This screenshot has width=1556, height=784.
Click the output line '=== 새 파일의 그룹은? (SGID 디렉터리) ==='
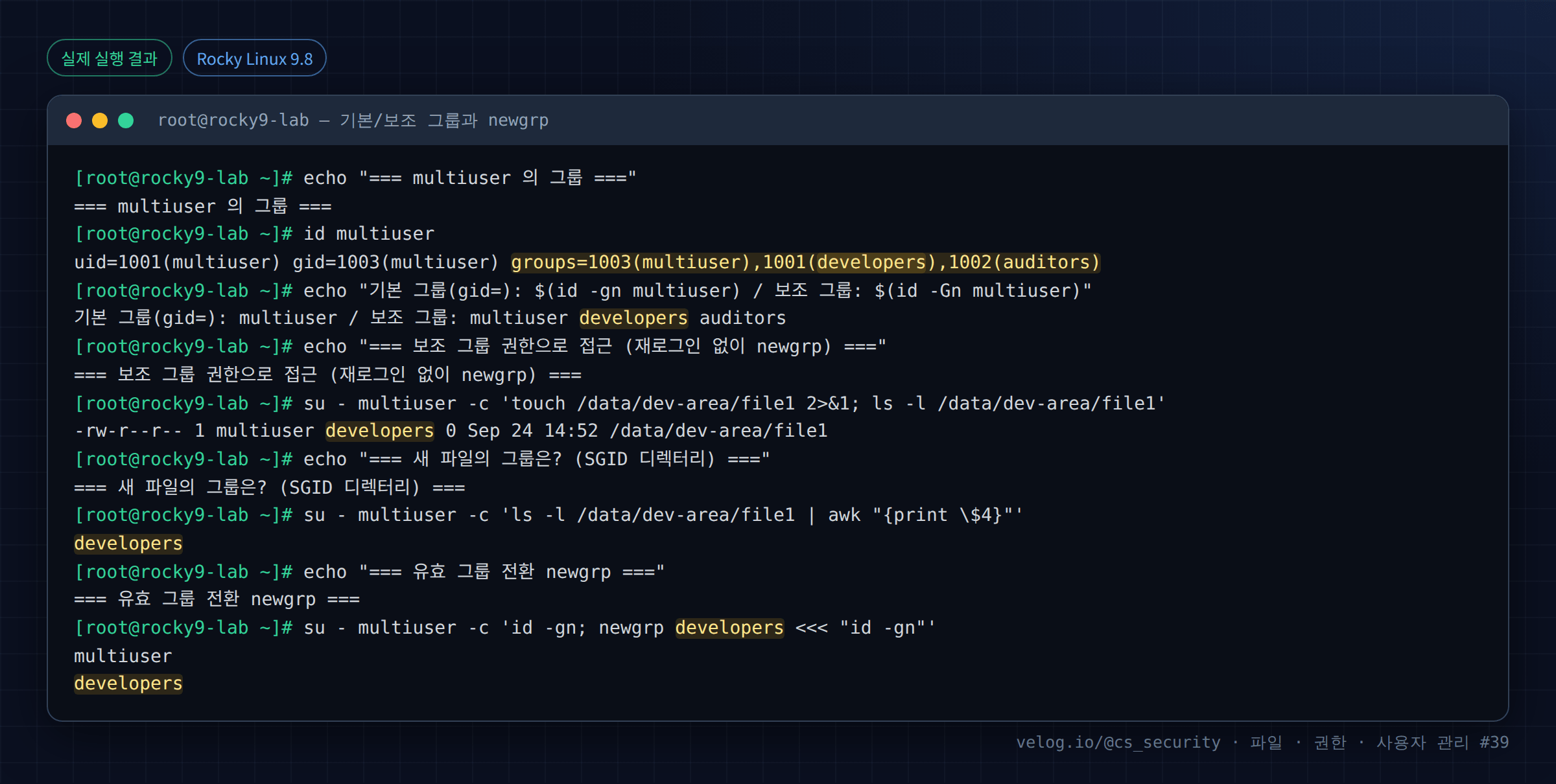coord(270,487)
